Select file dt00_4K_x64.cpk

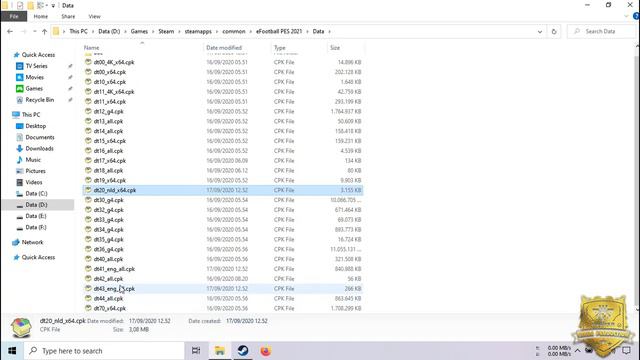click(x=114, y=62)
